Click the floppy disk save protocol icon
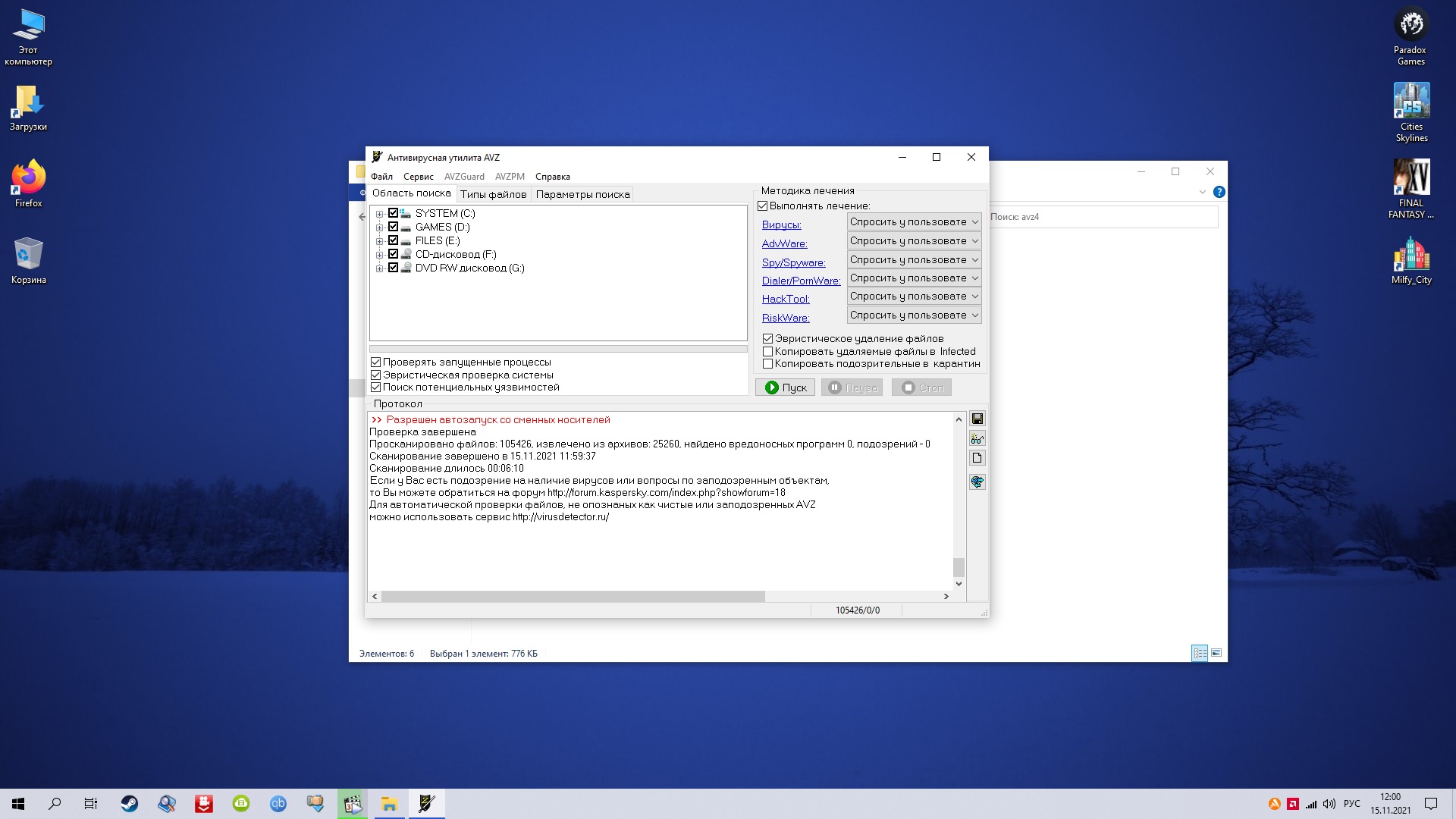Screen dimensions: 1456x819 (x=977, y=419)
